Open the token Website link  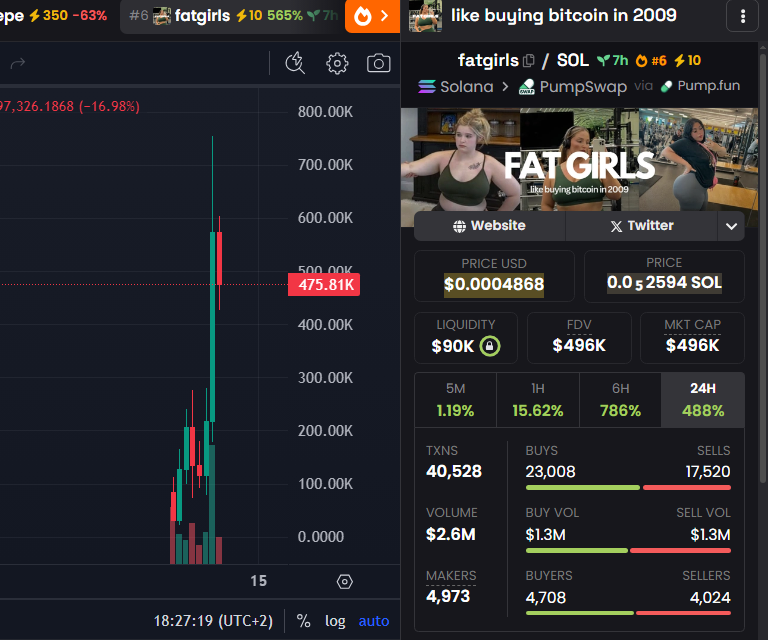coord(489,226)
